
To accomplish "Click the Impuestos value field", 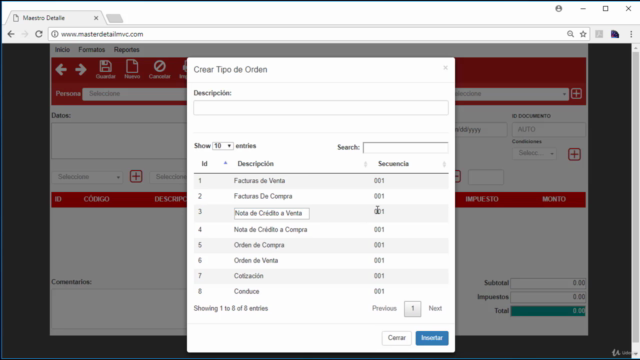I will 548,297.
